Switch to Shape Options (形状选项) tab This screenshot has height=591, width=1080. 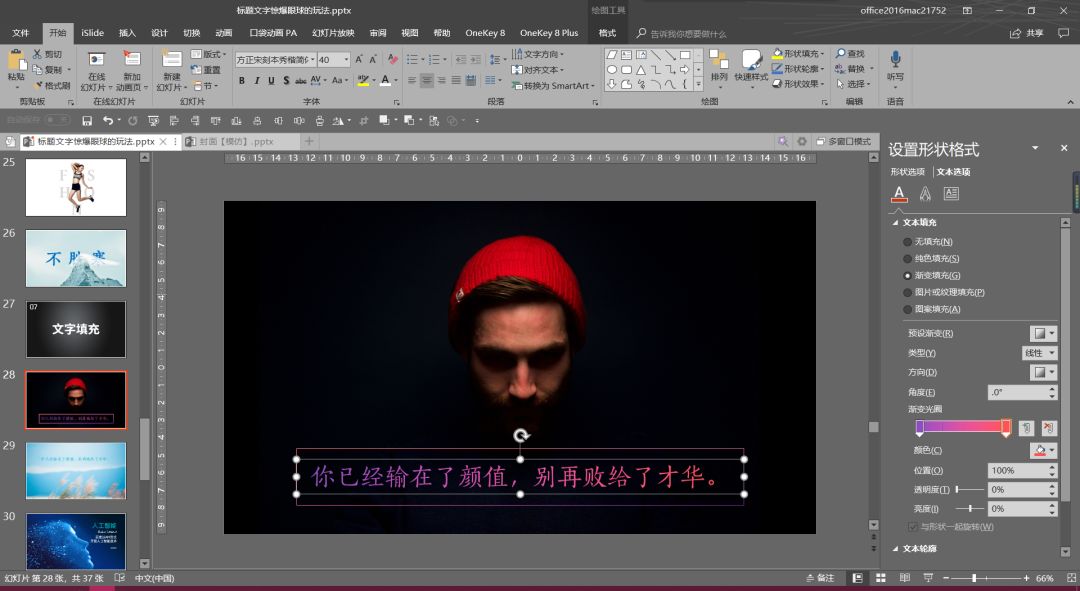tap(907, 172)
